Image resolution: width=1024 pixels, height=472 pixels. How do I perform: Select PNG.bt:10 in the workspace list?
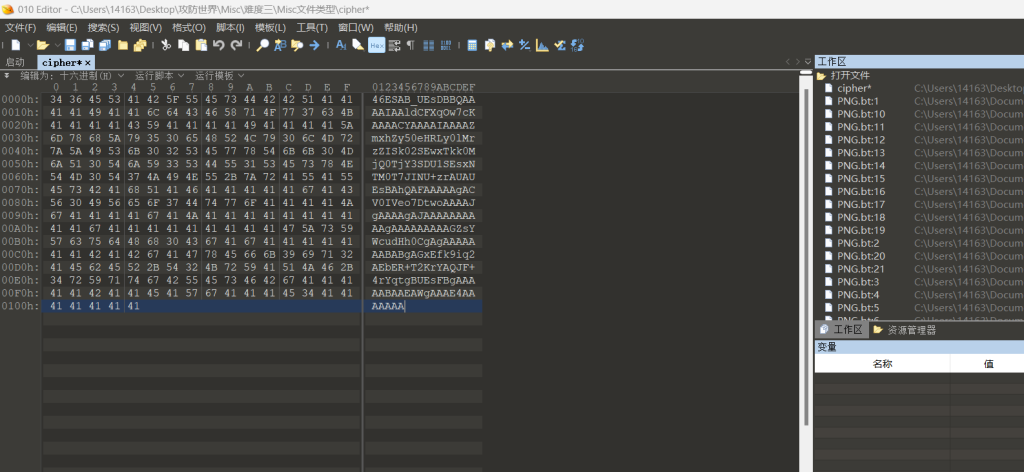coord(860,114)
